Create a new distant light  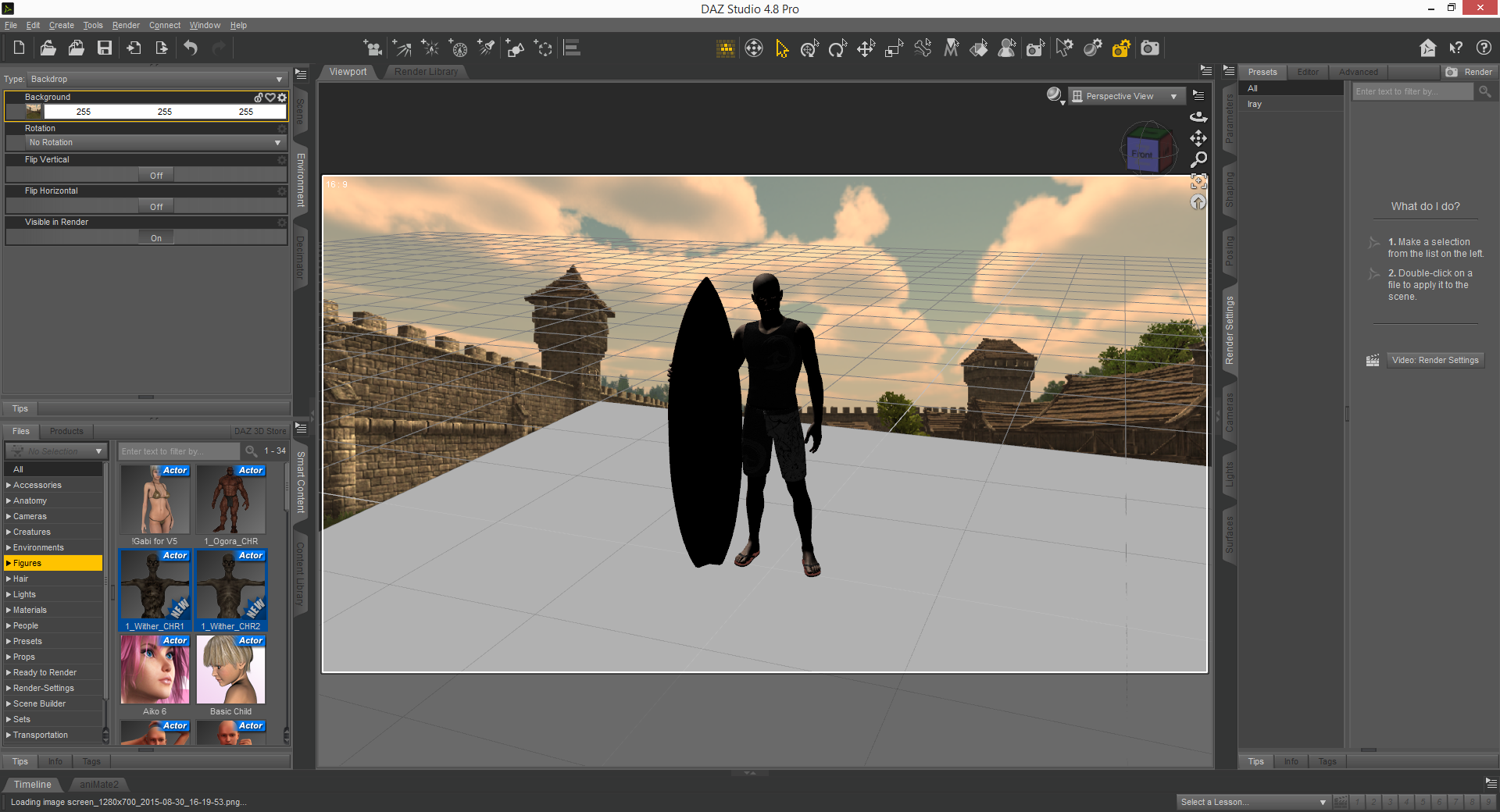click(x=402, y=48)
